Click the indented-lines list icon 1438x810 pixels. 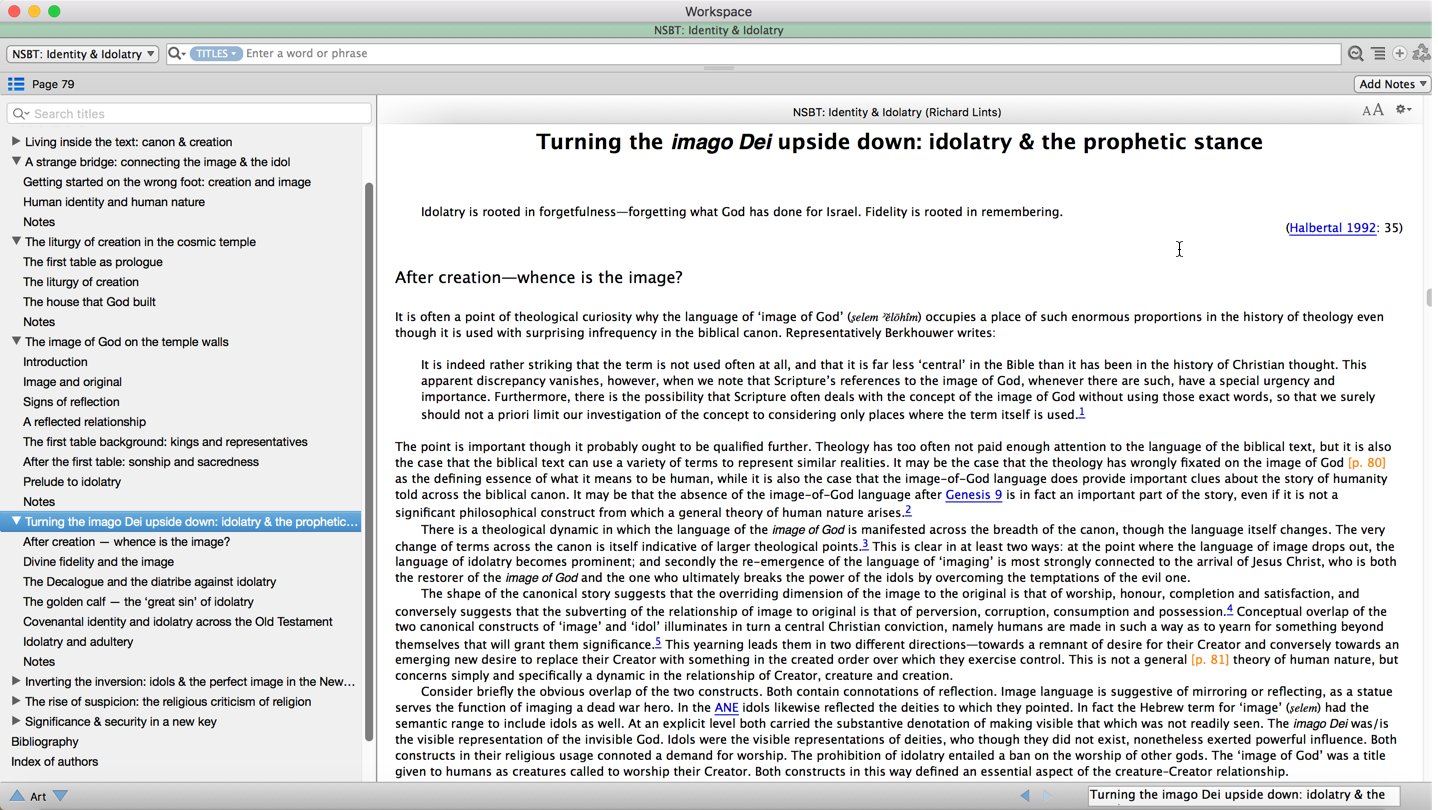click(1378, 54)
